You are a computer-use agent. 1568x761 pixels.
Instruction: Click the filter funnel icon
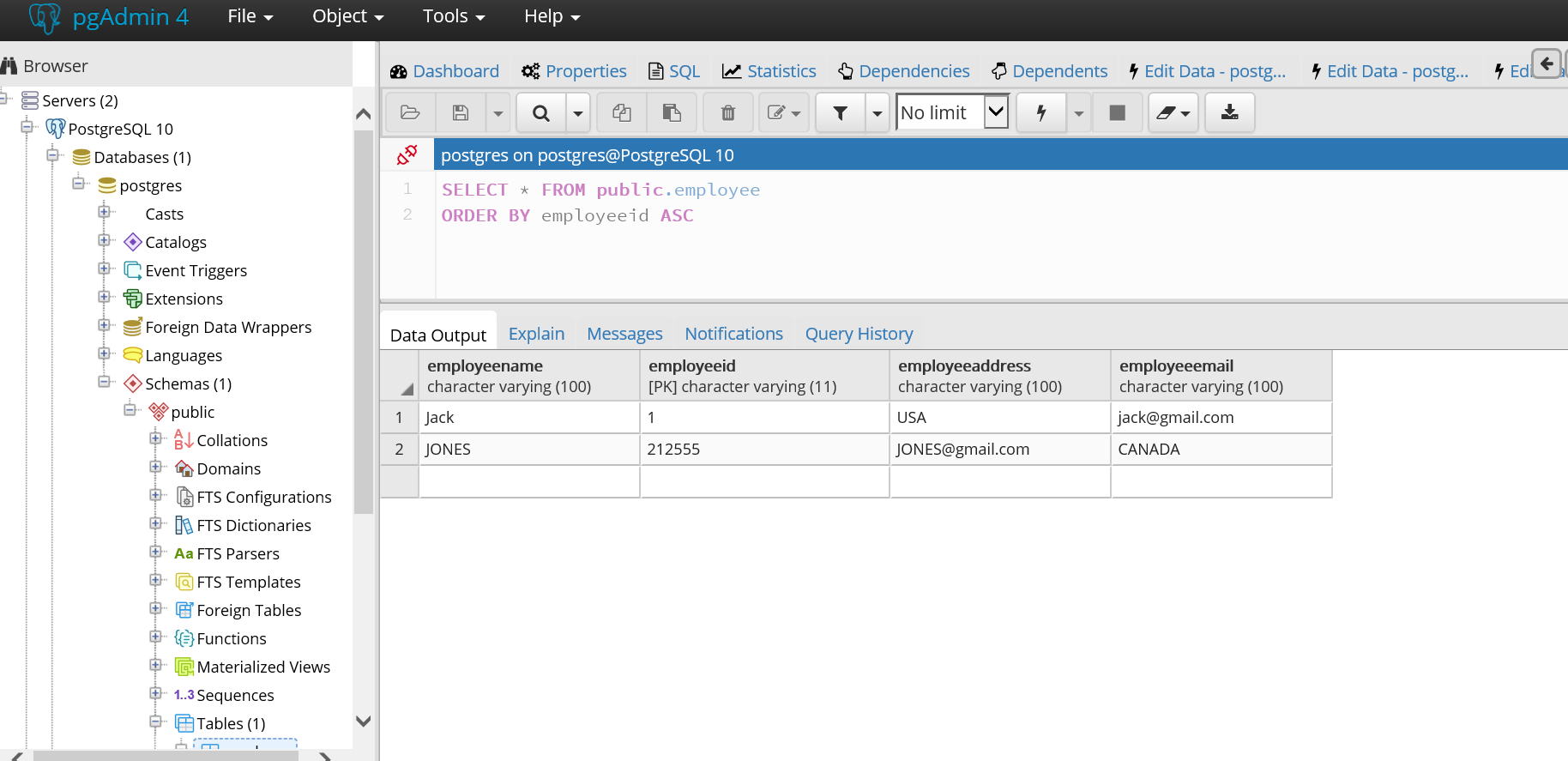(x=841, y=113)
